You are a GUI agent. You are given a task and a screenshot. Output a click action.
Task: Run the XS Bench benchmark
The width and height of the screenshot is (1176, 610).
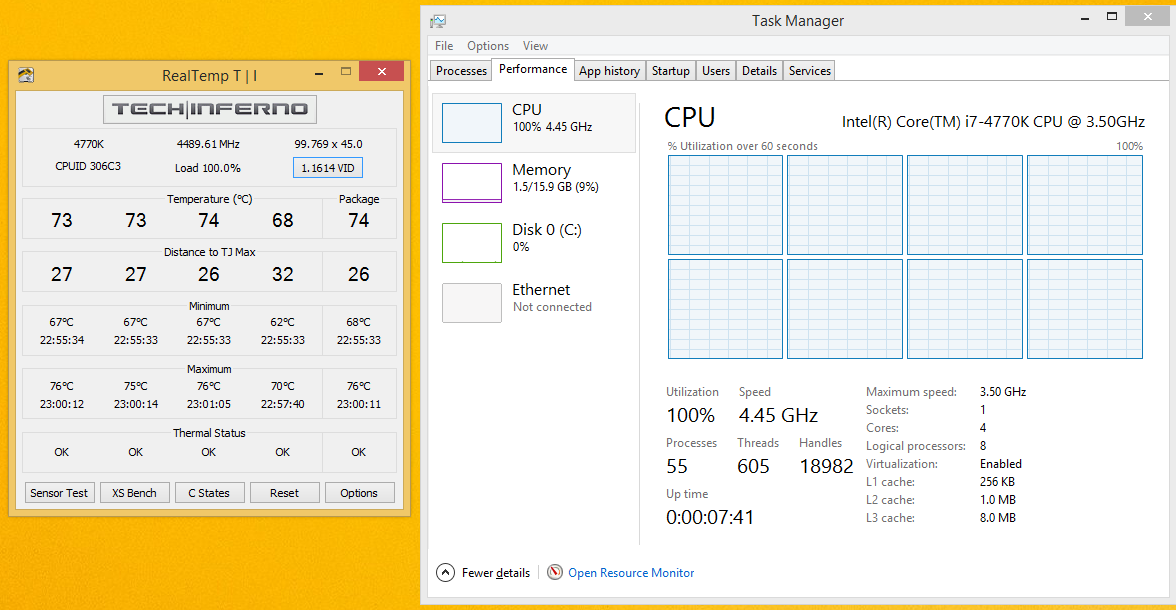click(135, 493)
